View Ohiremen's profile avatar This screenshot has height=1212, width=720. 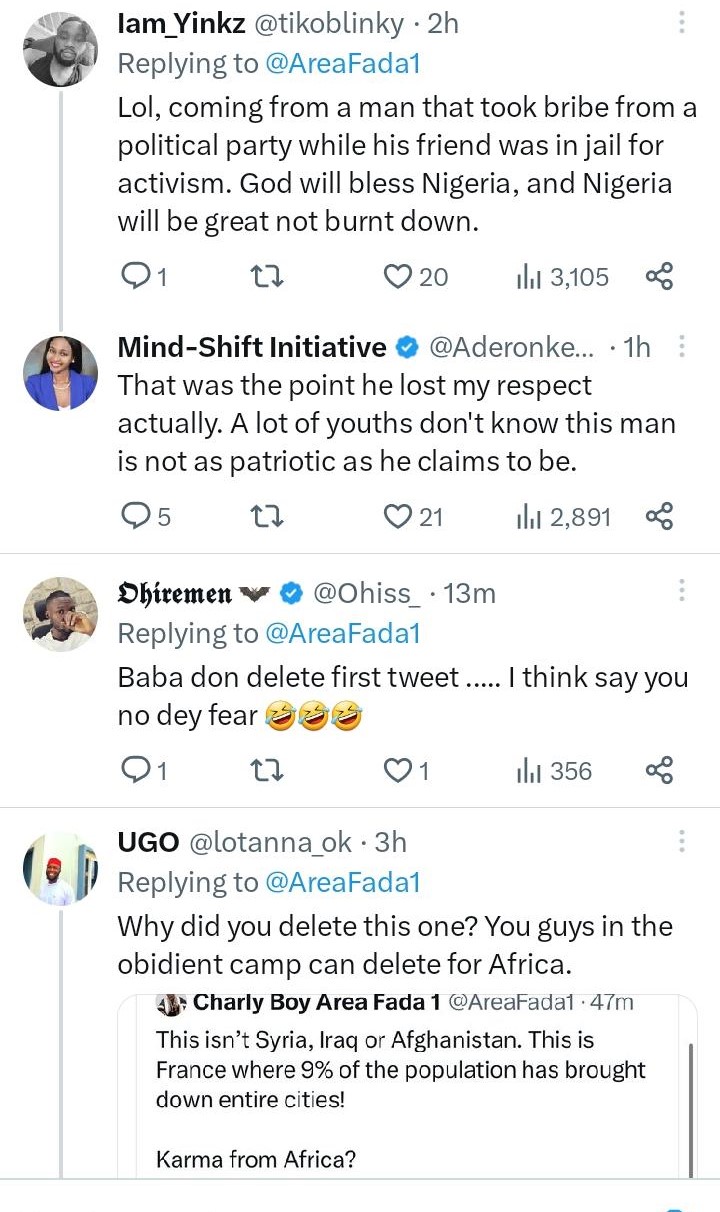(60, 614)
